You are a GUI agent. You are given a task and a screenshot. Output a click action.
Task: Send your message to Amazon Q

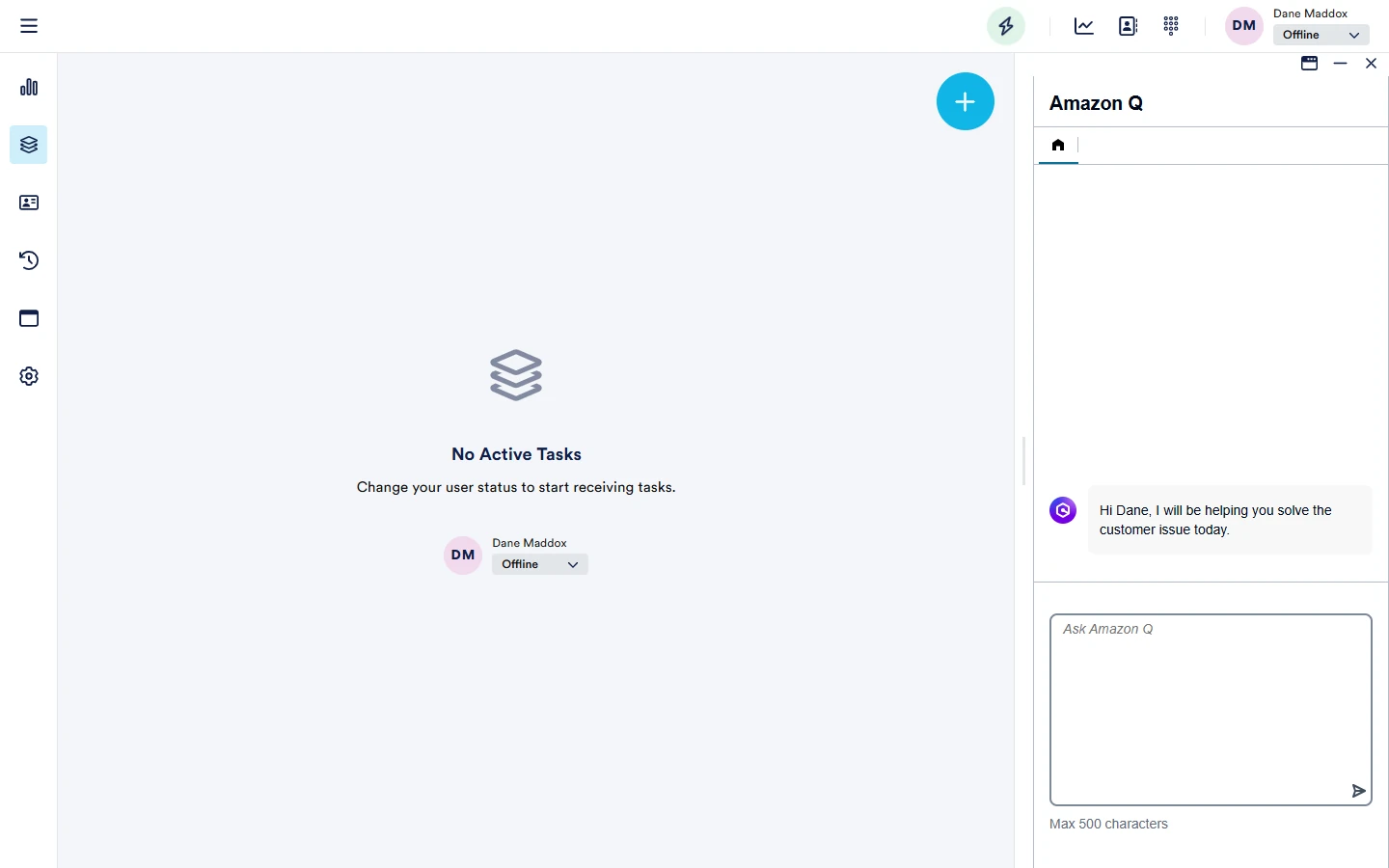click(1358, 791)
